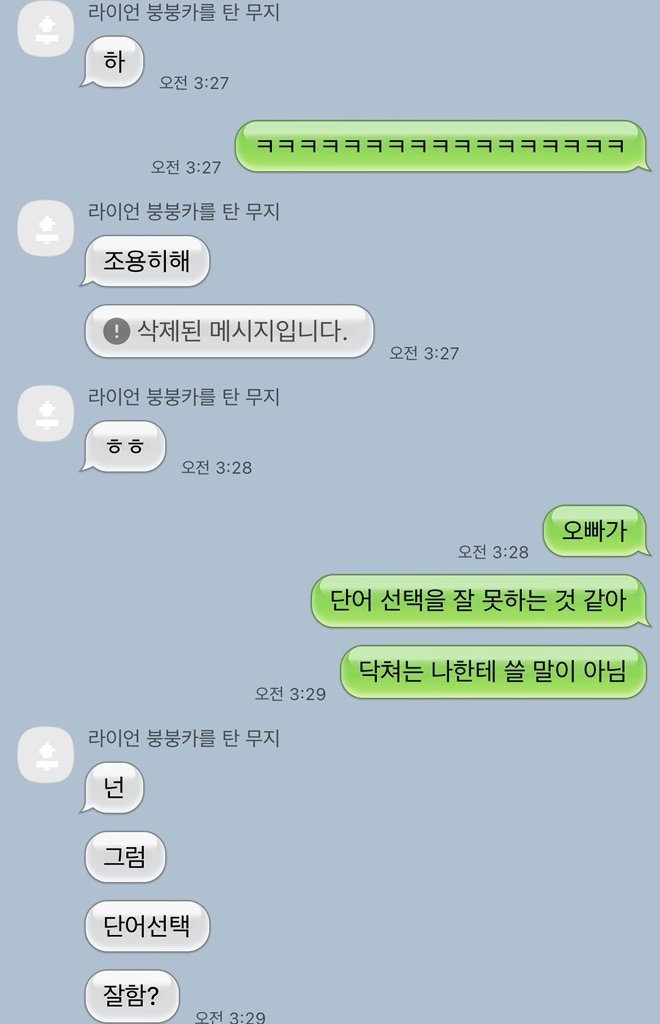Image resolution: width=660 pixels, height=1024 pixels.
Task: Tap the 'ㅎㅎ' message bubble
Action: [123, 447]
